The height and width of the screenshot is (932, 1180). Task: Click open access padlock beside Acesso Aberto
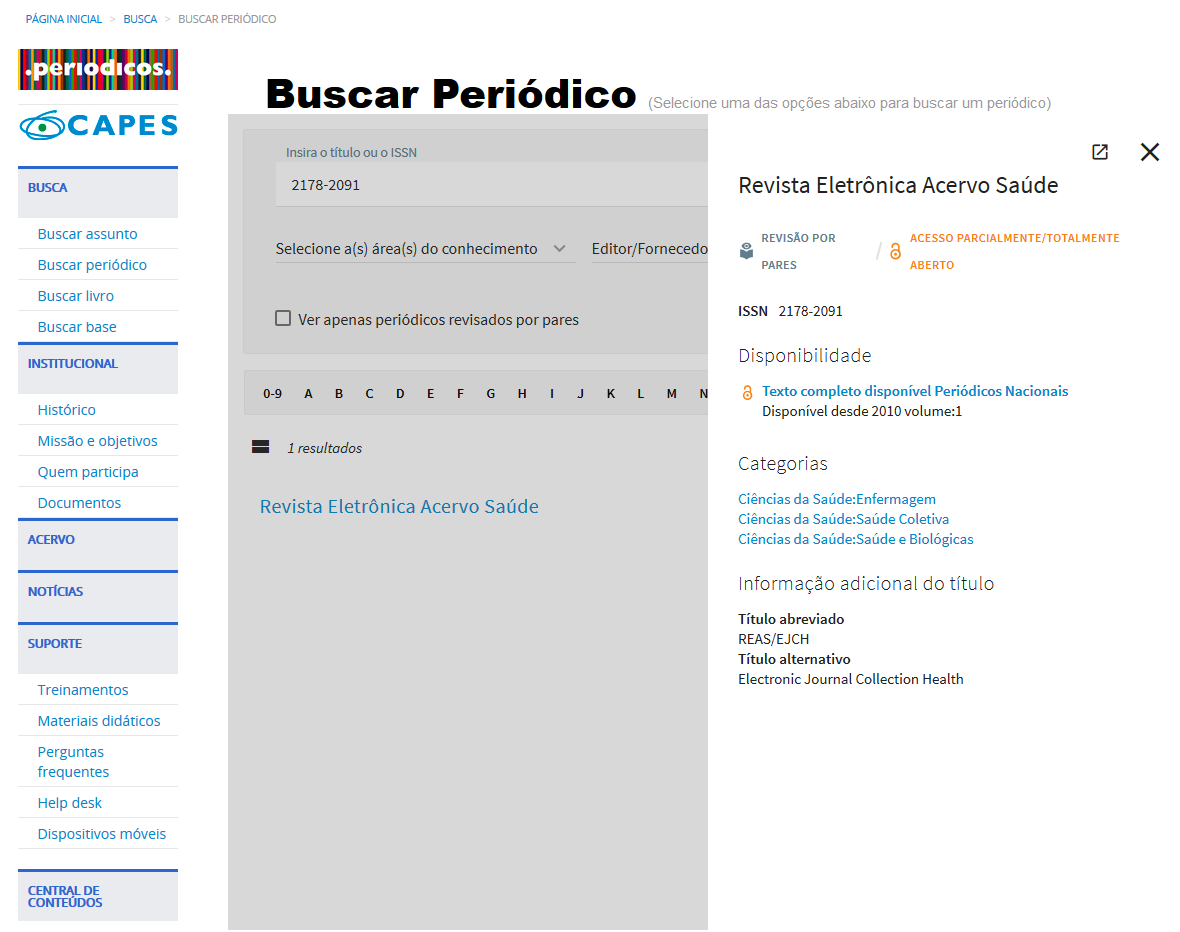[x=895, y=251]
